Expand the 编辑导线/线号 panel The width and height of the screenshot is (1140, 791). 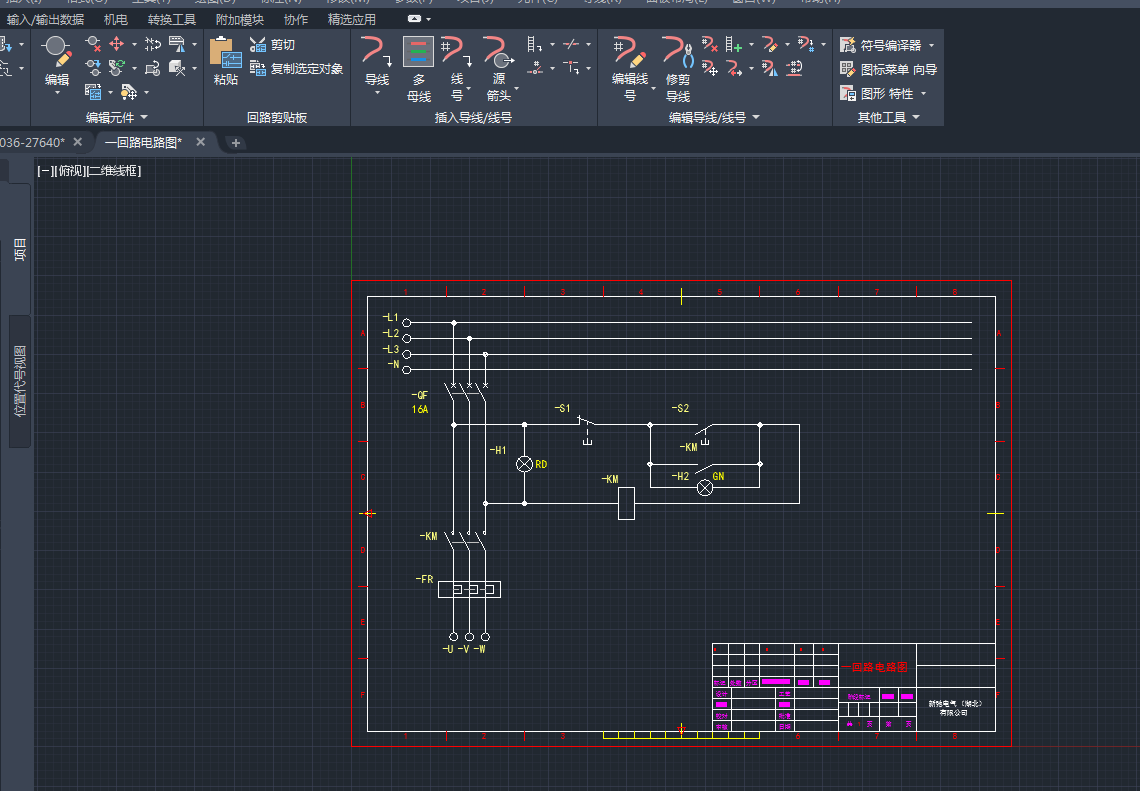tap(755, 118)
